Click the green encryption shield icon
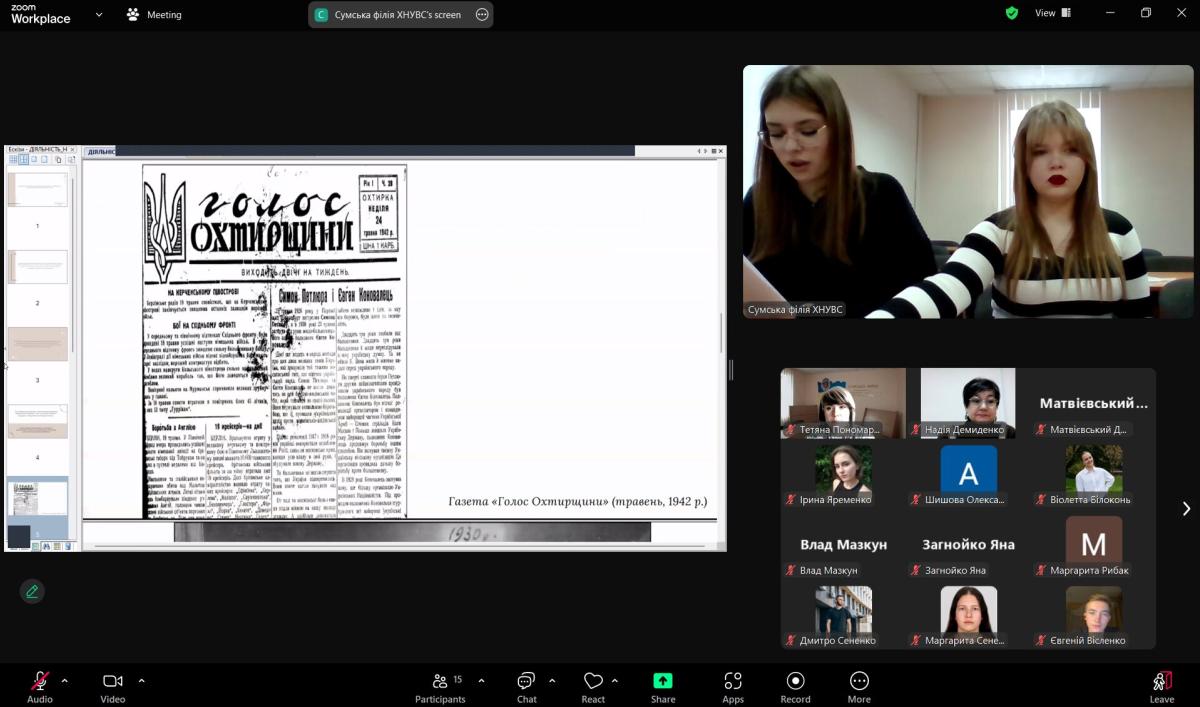 pos(1012,13)
